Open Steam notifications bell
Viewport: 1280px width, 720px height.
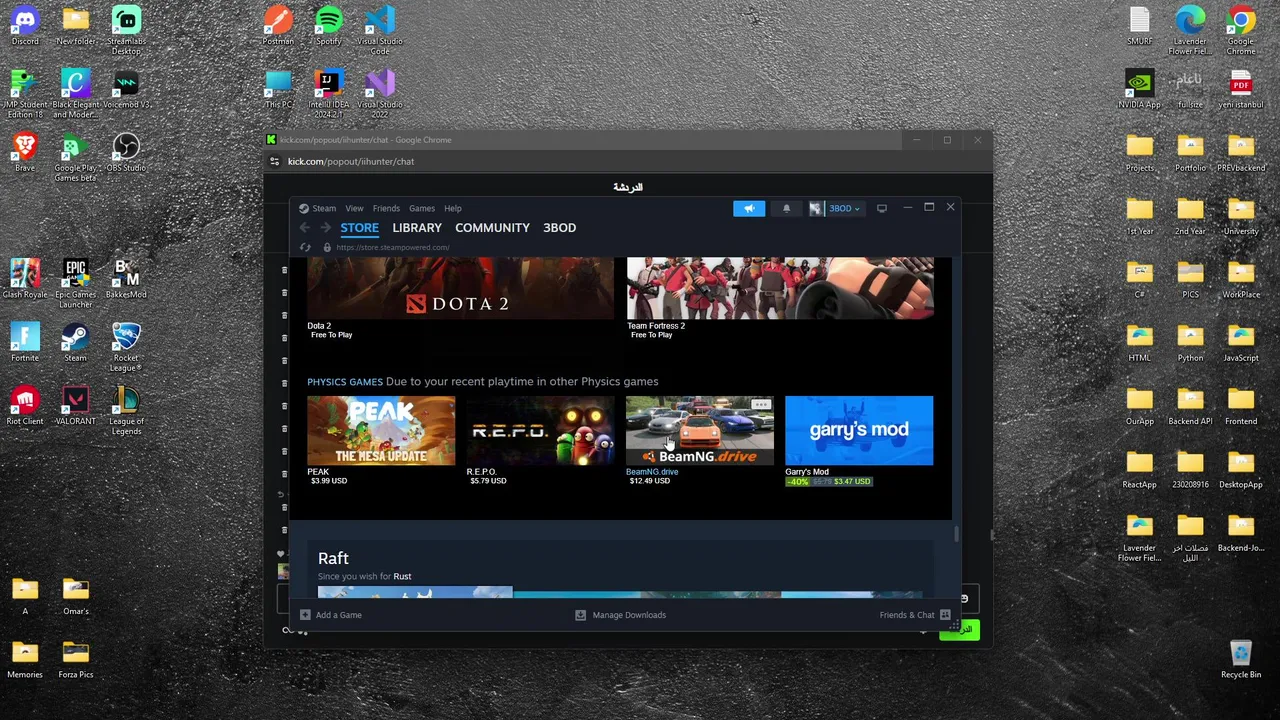pyautogui.click(x=786, y=208)
